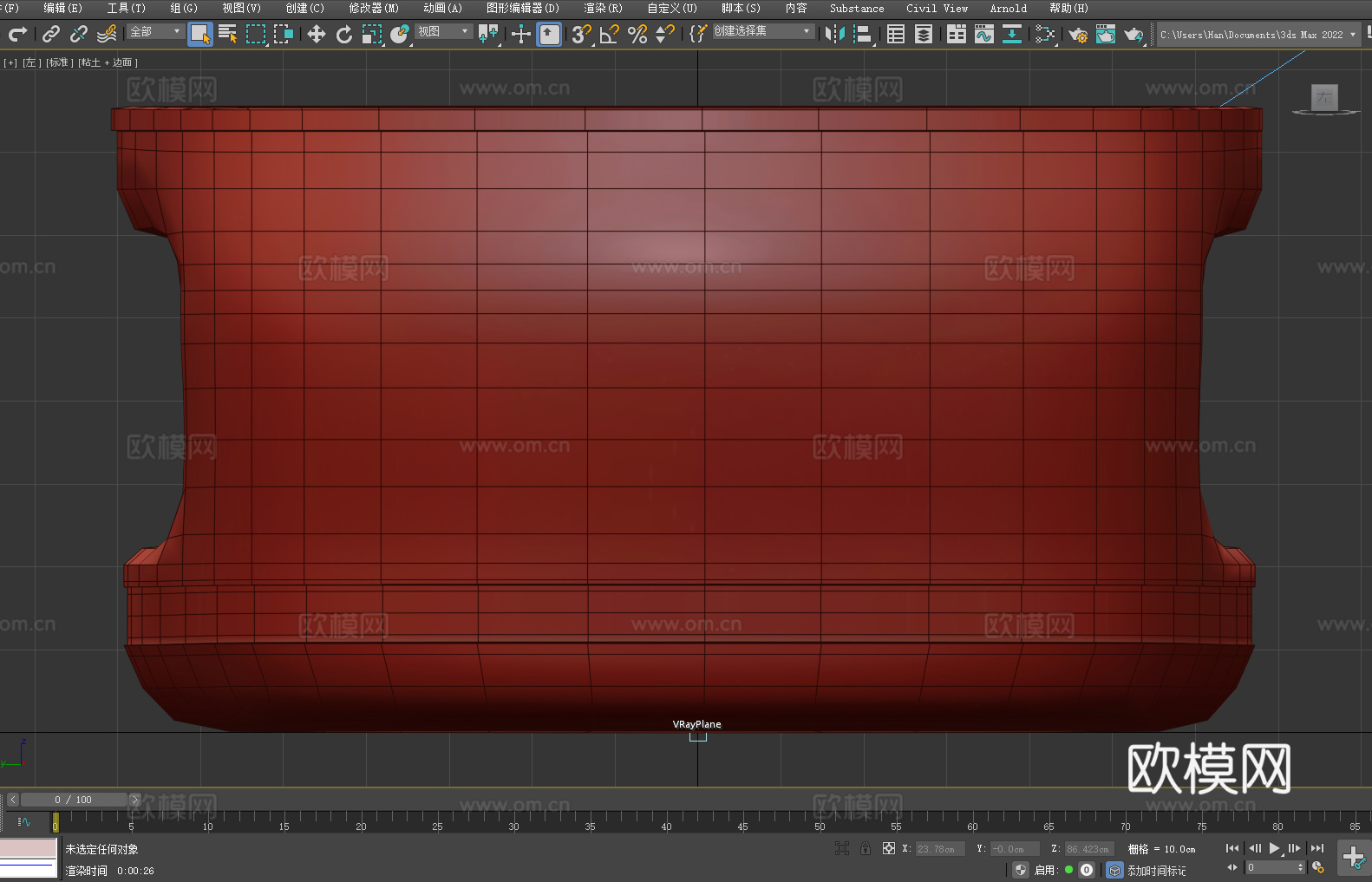Image resolution: width=1372 pixels, height=882 pixels.
Task: Open 渲染(R) menu
Action: [x=603, y=8]
